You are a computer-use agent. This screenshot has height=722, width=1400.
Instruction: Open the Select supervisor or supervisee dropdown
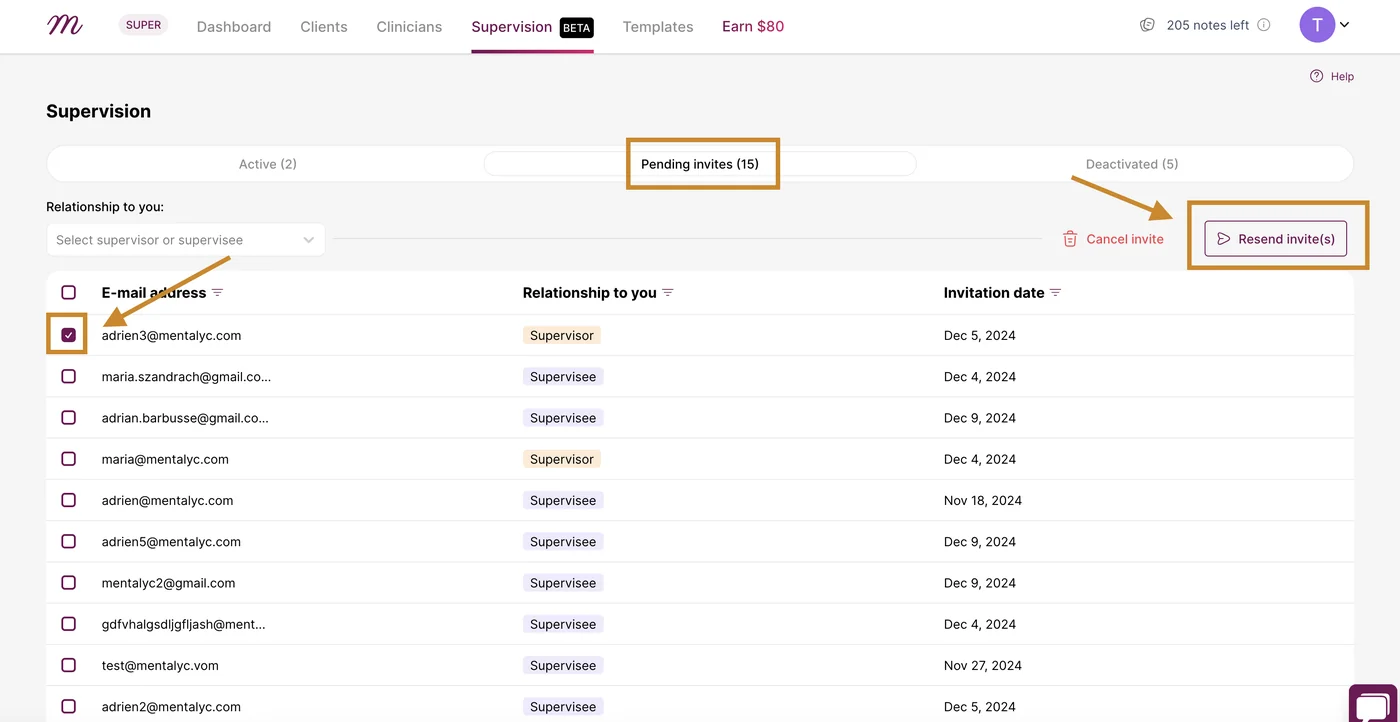186,240
